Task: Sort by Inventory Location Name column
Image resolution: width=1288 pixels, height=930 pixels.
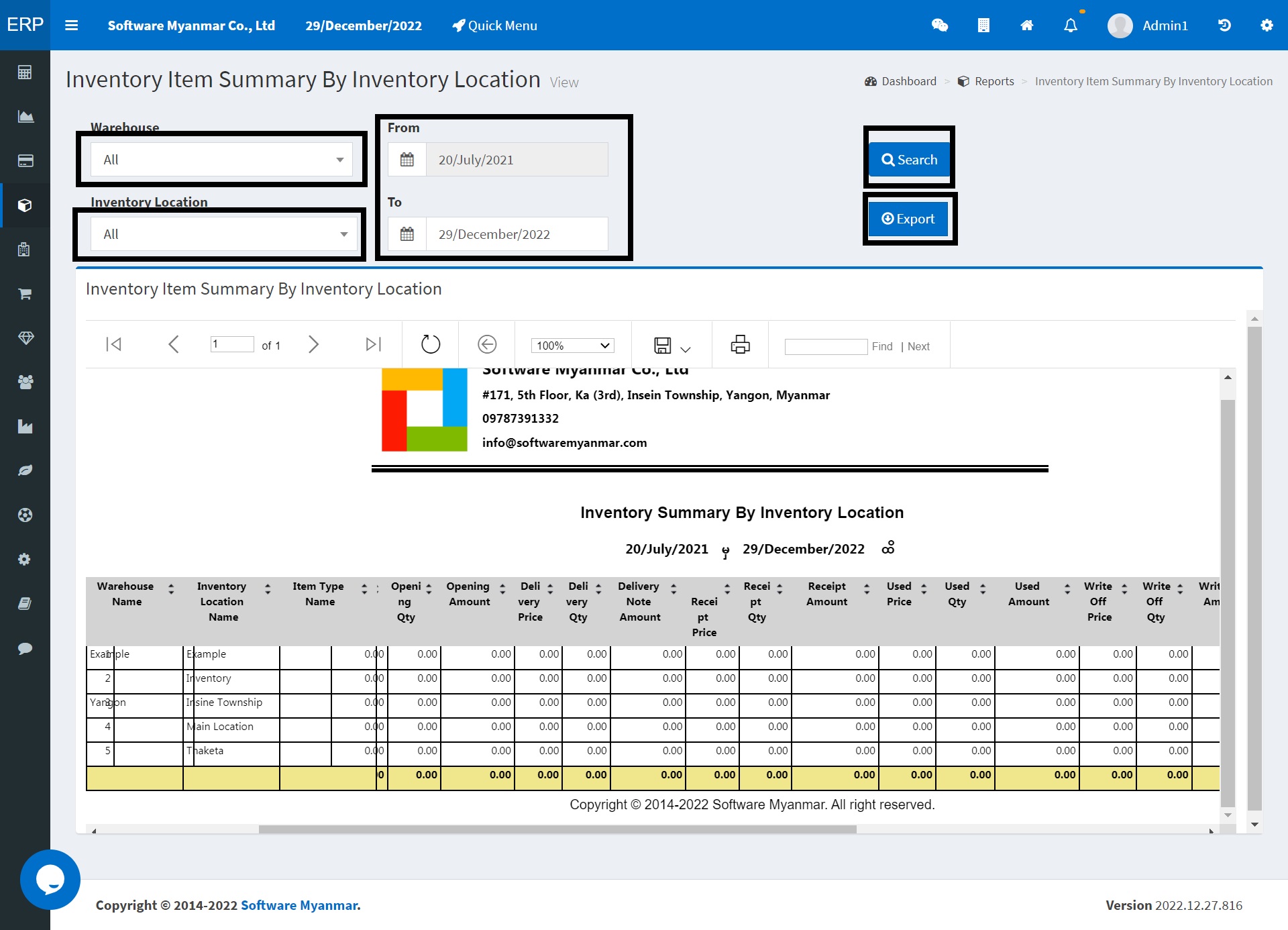Action: [x=268, y=589]
